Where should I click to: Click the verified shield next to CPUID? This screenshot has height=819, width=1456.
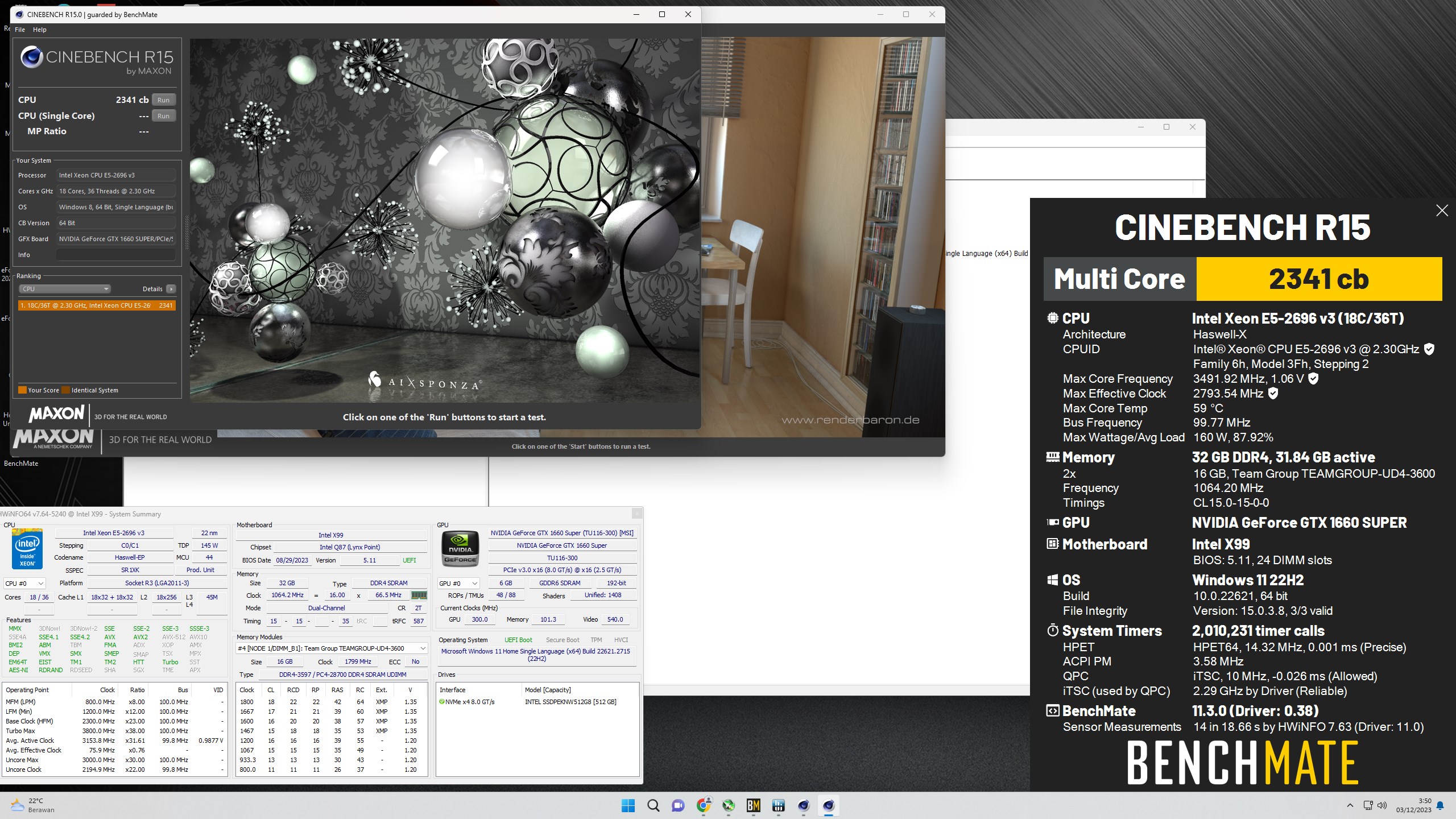(1429, 349)
